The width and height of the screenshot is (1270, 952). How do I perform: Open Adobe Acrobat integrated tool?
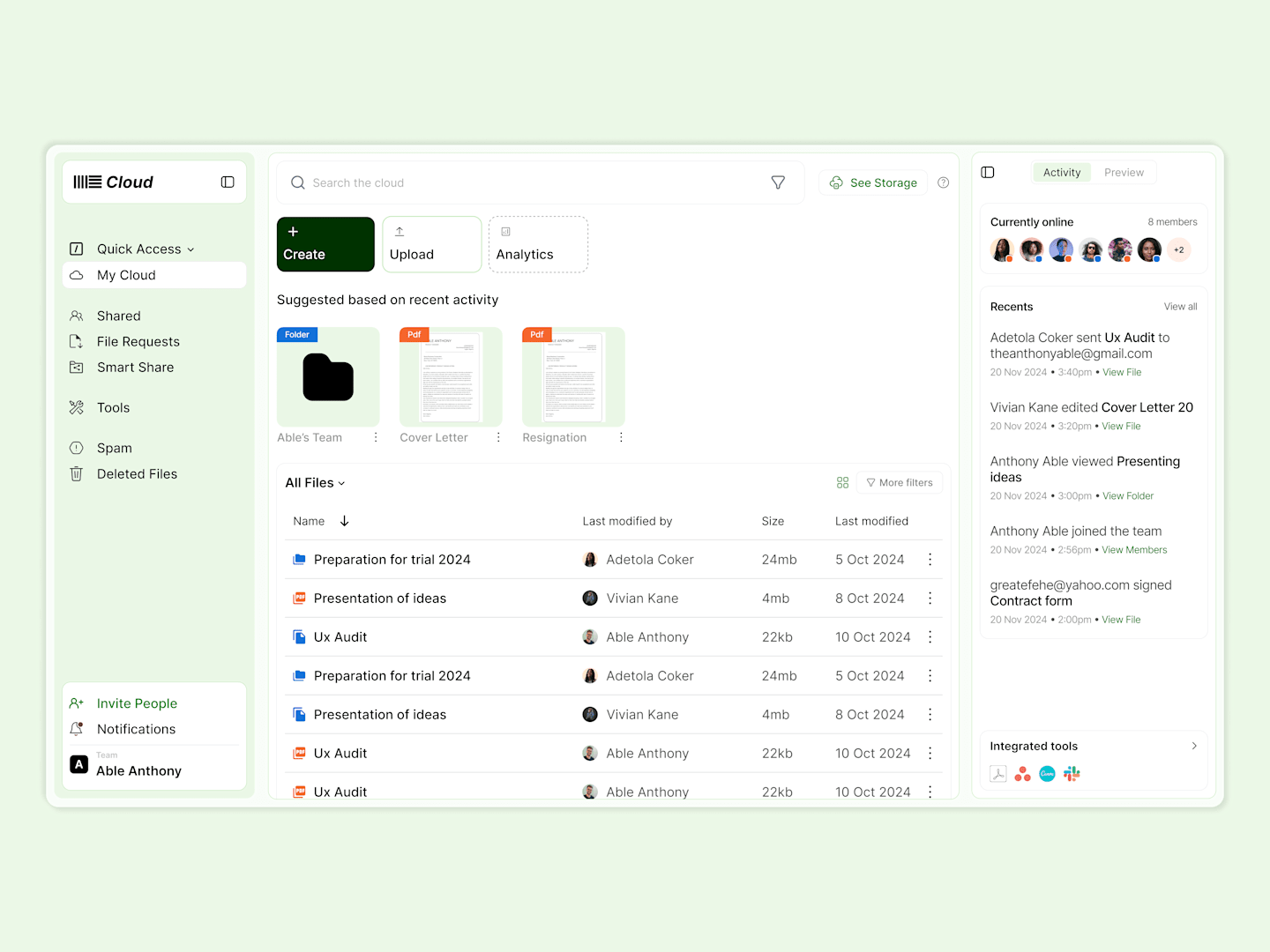998,774
